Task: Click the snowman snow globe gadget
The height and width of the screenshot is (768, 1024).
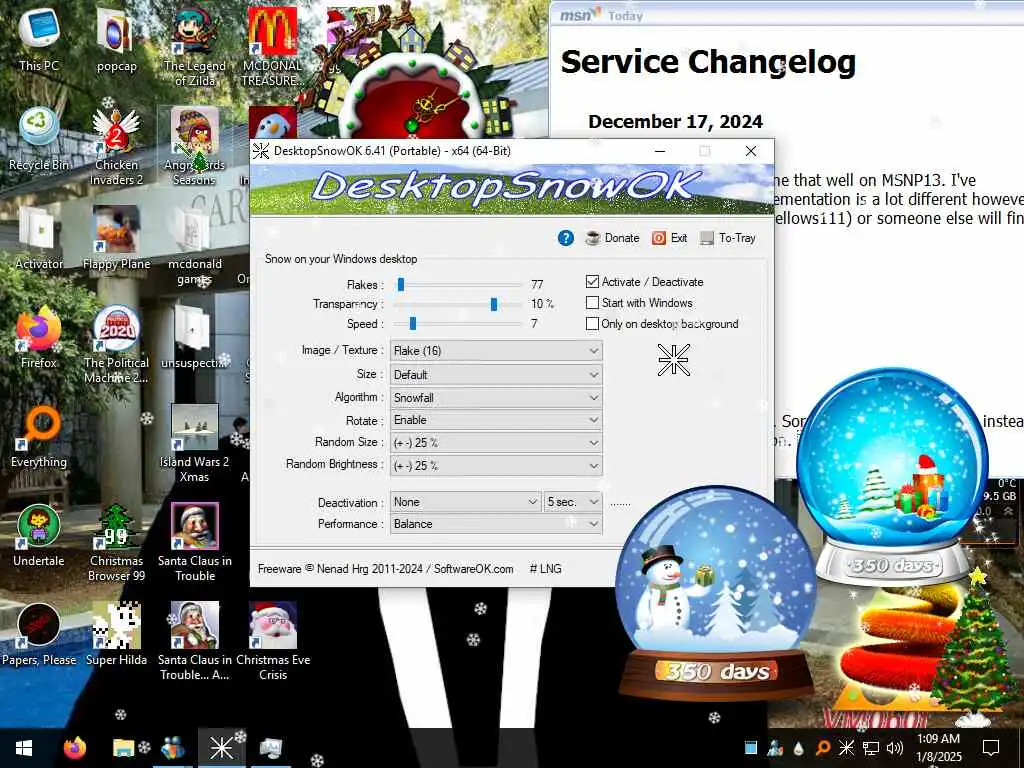Action: [x=716, y=591]
